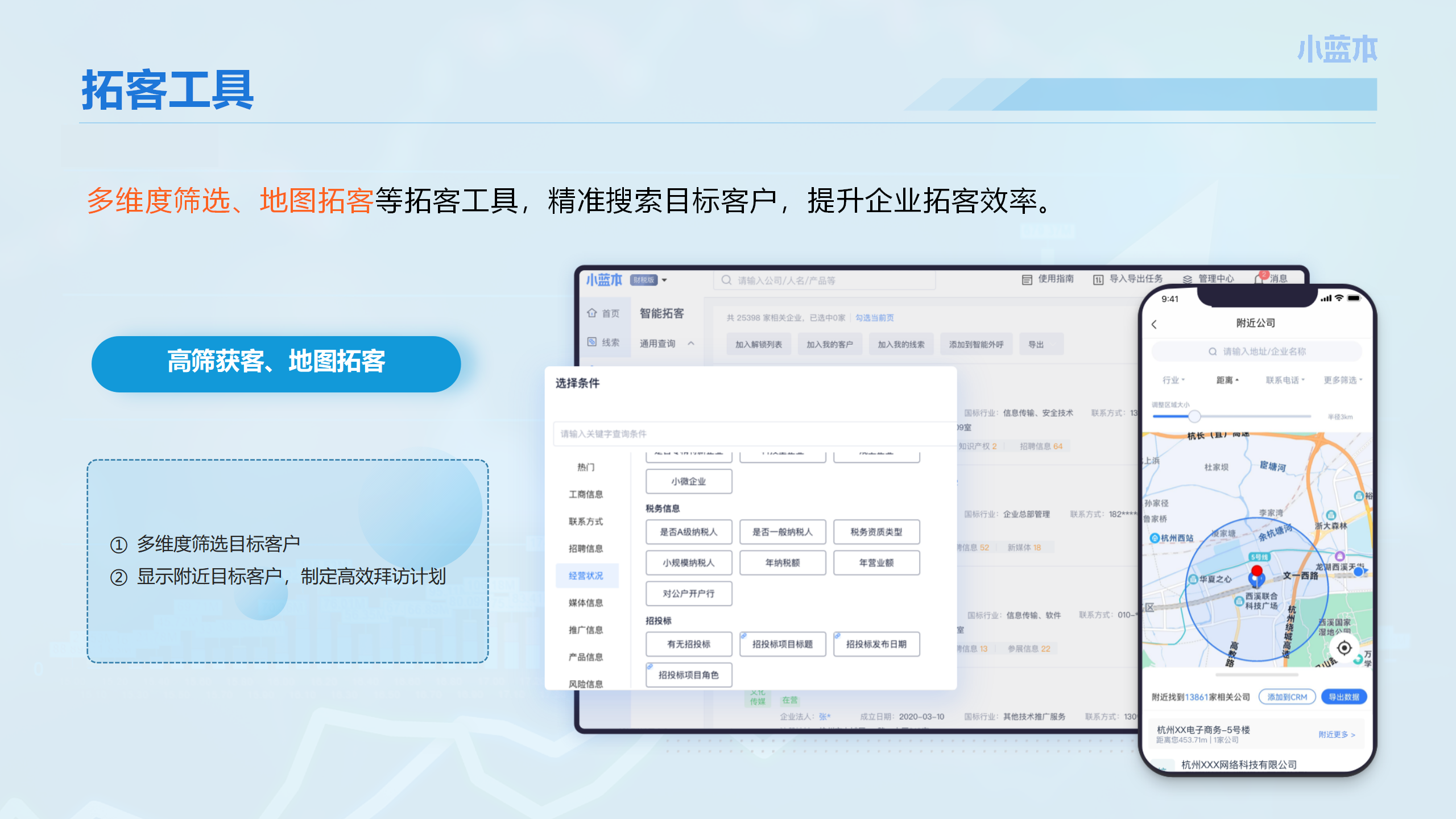Select the 小微企业 filter option
1456x819 pixels.
point(688,481)
